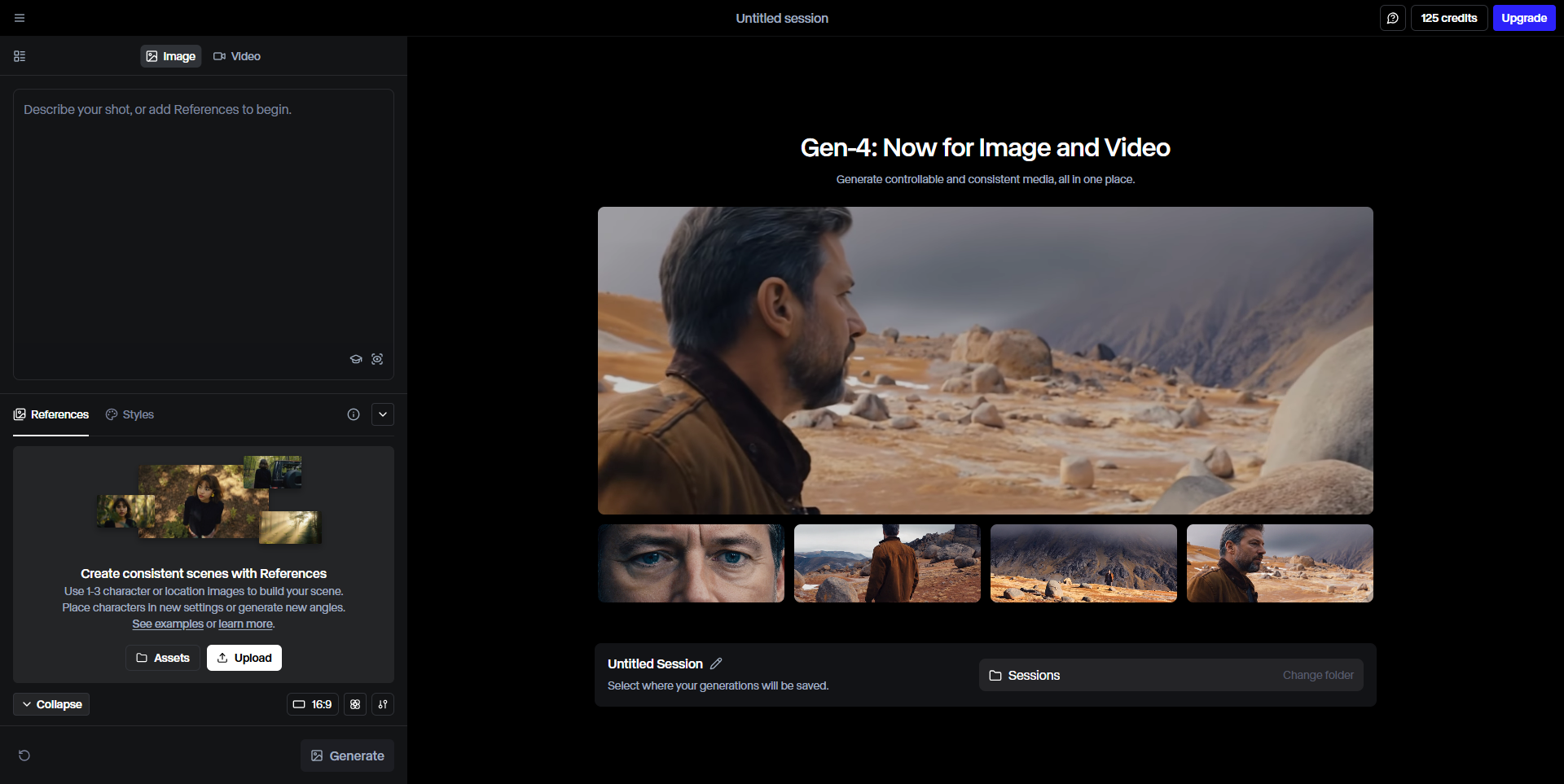Click the close-up eyes thumbnail

[x=691, y=563]
